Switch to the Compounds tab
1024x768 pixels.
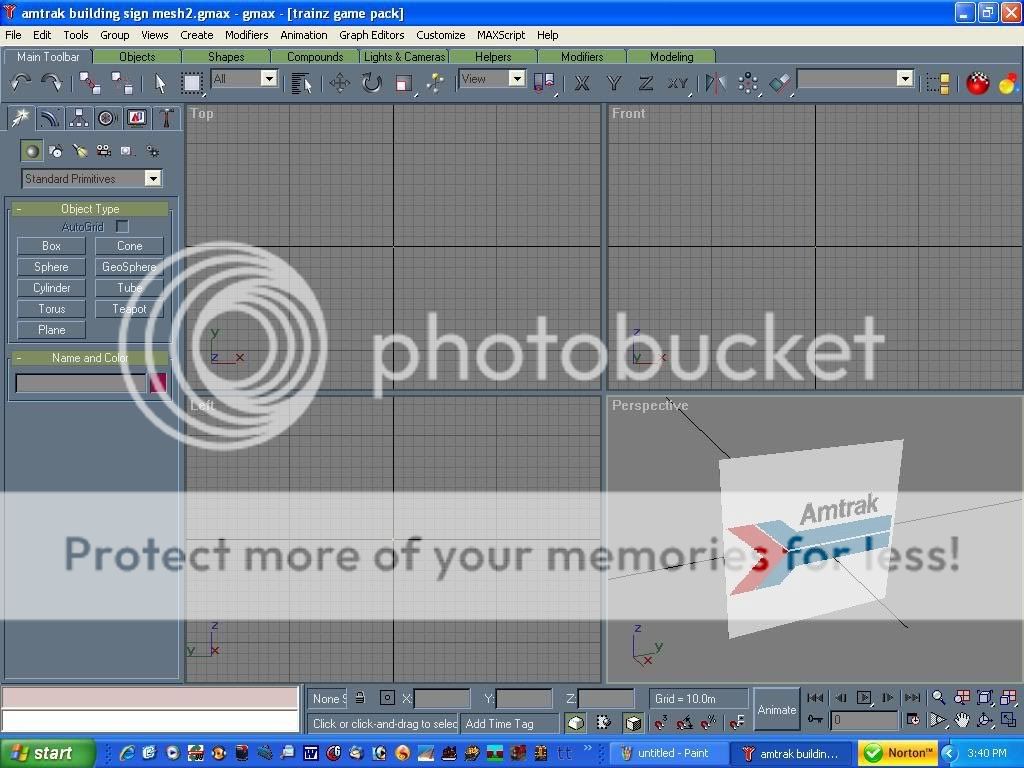point(315,57)
